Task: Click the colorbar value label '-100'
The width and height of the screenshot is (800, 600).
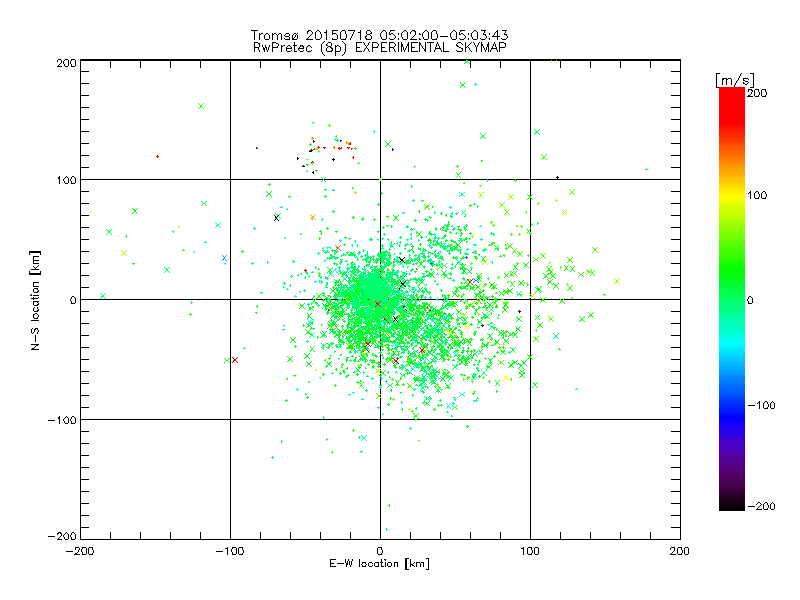Action: click(x=761, y=405)
